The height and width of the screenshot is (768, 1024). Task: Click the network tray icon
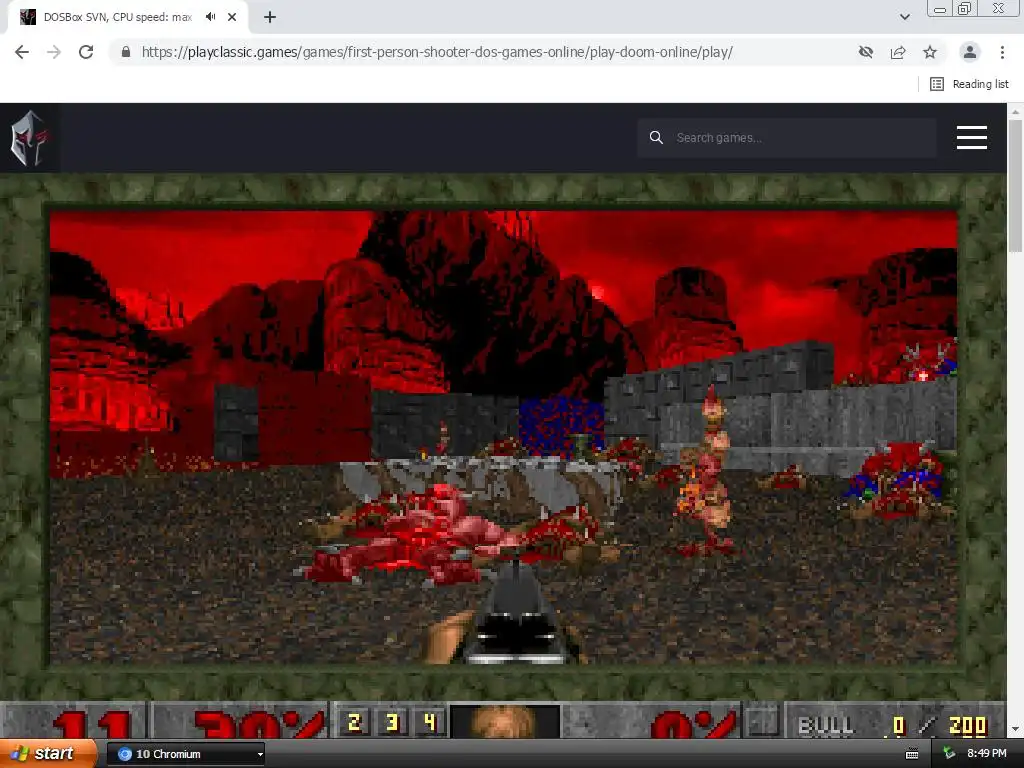point(949,754)
